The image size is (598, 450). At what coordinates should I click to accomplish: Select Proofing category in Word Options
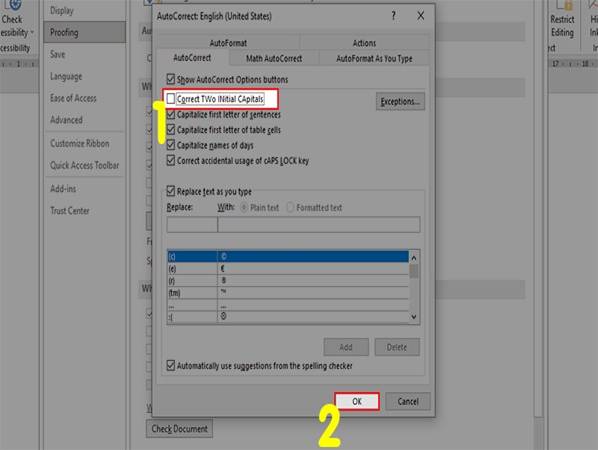coord(84,32)
